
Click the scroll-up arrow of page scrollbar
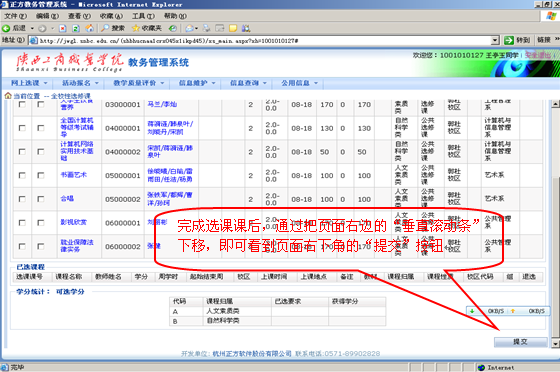[555, 104]
